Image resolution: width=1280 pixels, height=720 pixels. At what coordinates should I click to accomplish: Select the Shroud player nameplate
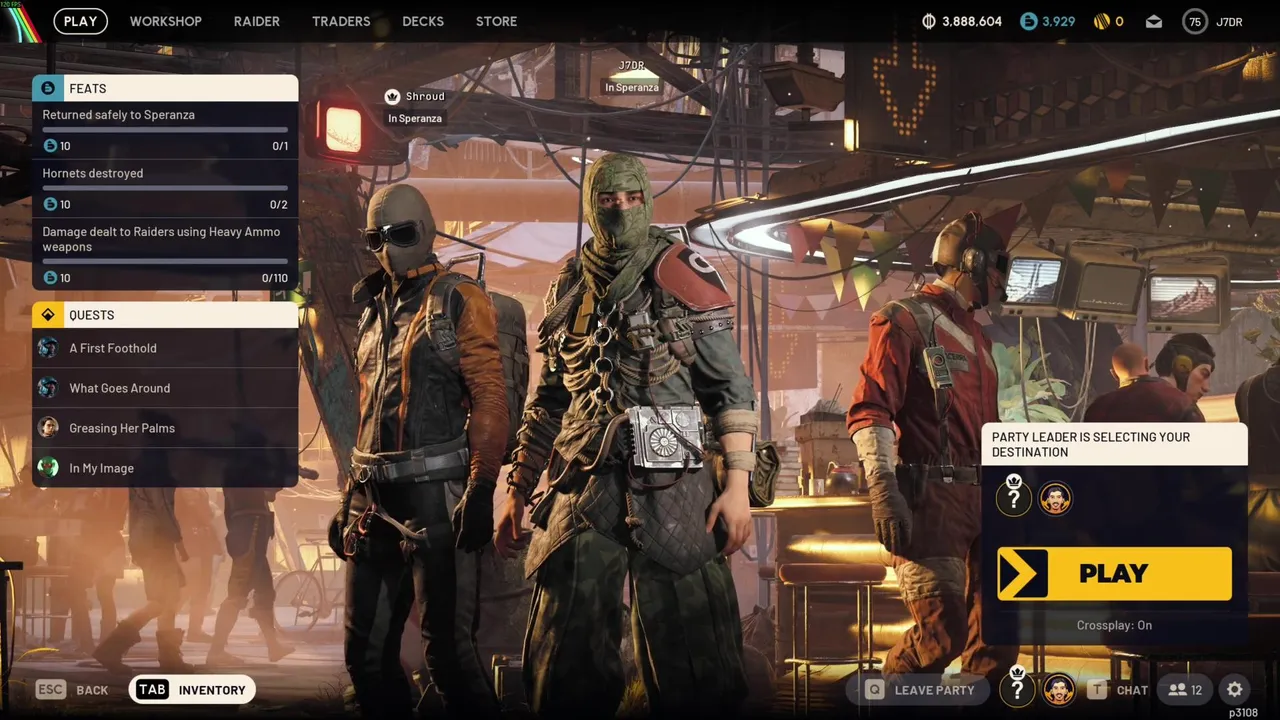[415, 107]
